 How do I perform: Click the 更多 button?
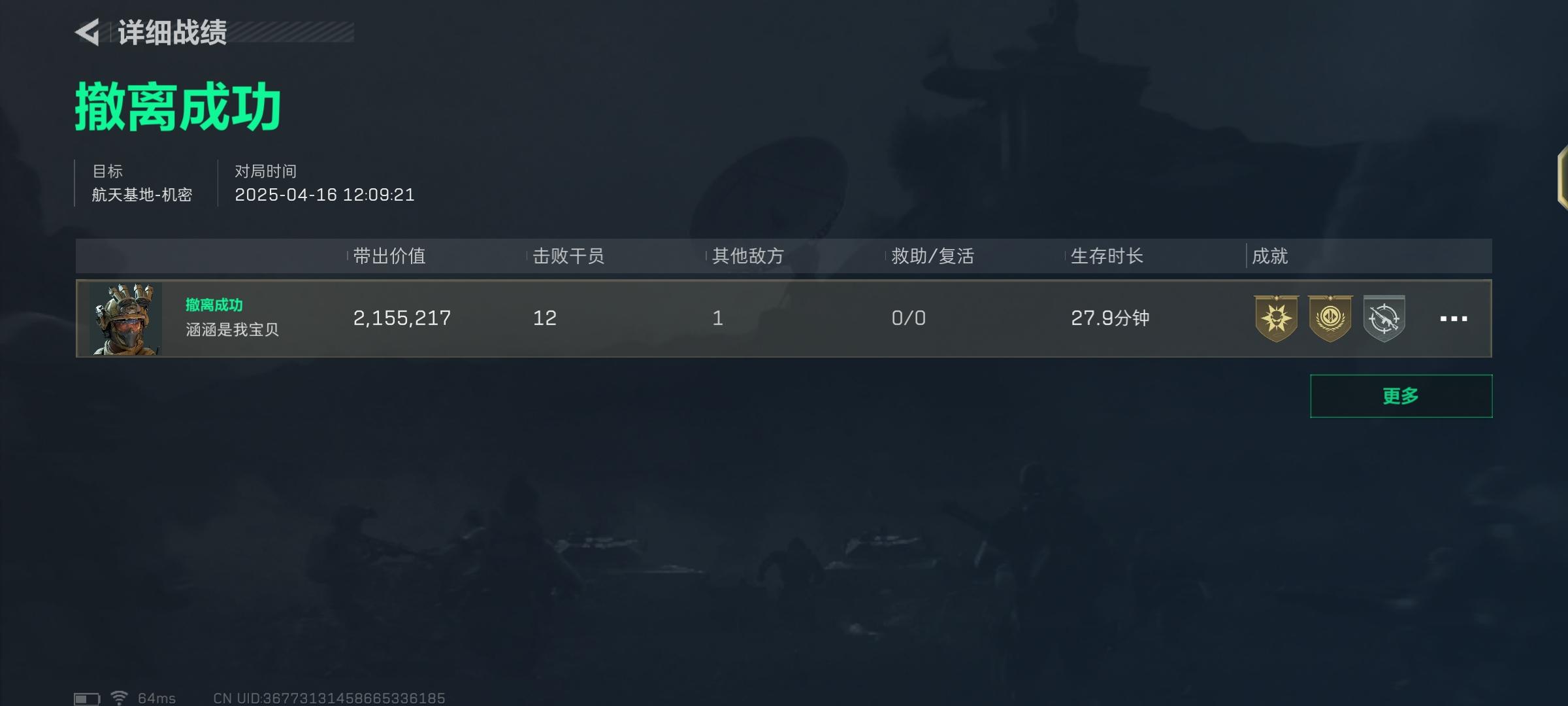click(x=1401, y=396)
